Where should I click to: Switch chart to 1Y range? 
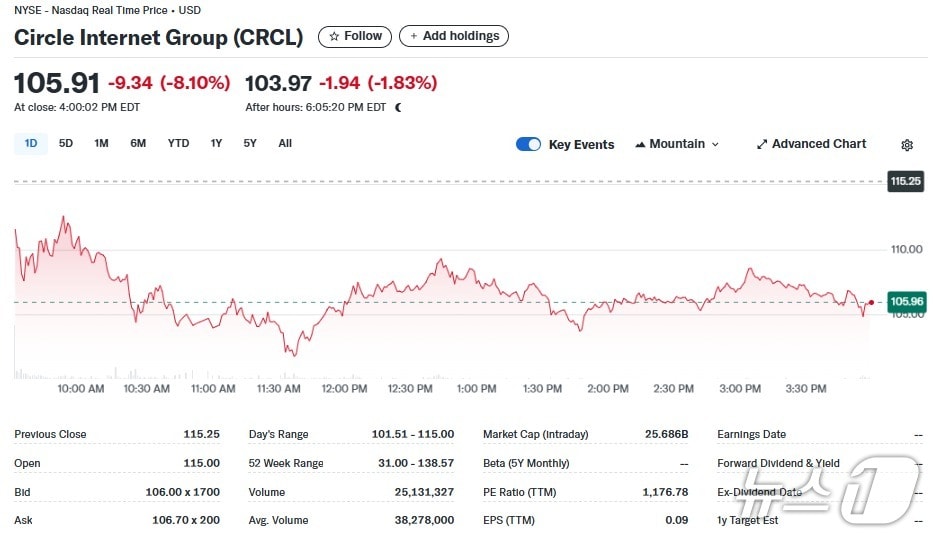(216, 143)
